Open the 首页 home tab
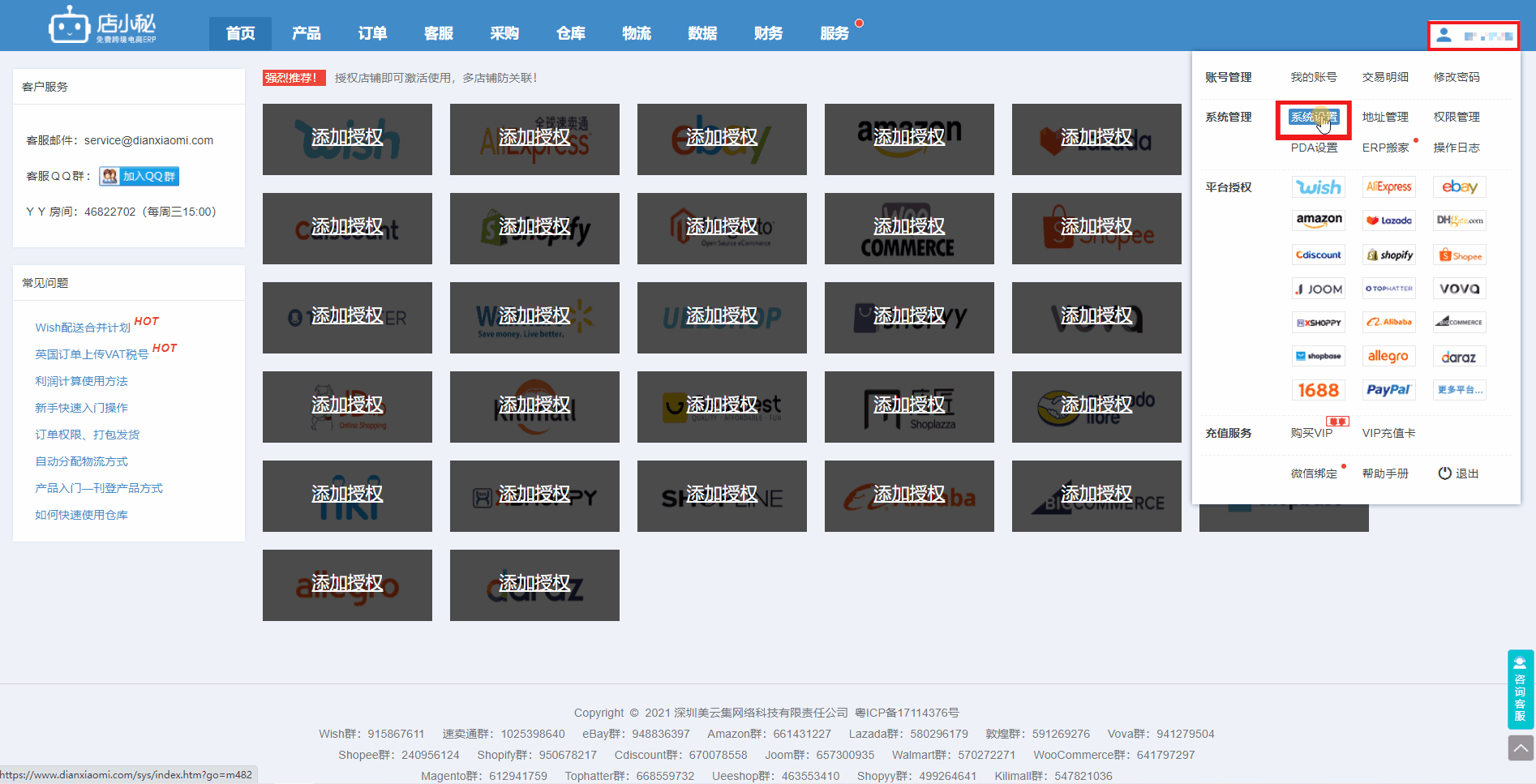The height and width of the screenshot is (784, 1536). (240, 33)
